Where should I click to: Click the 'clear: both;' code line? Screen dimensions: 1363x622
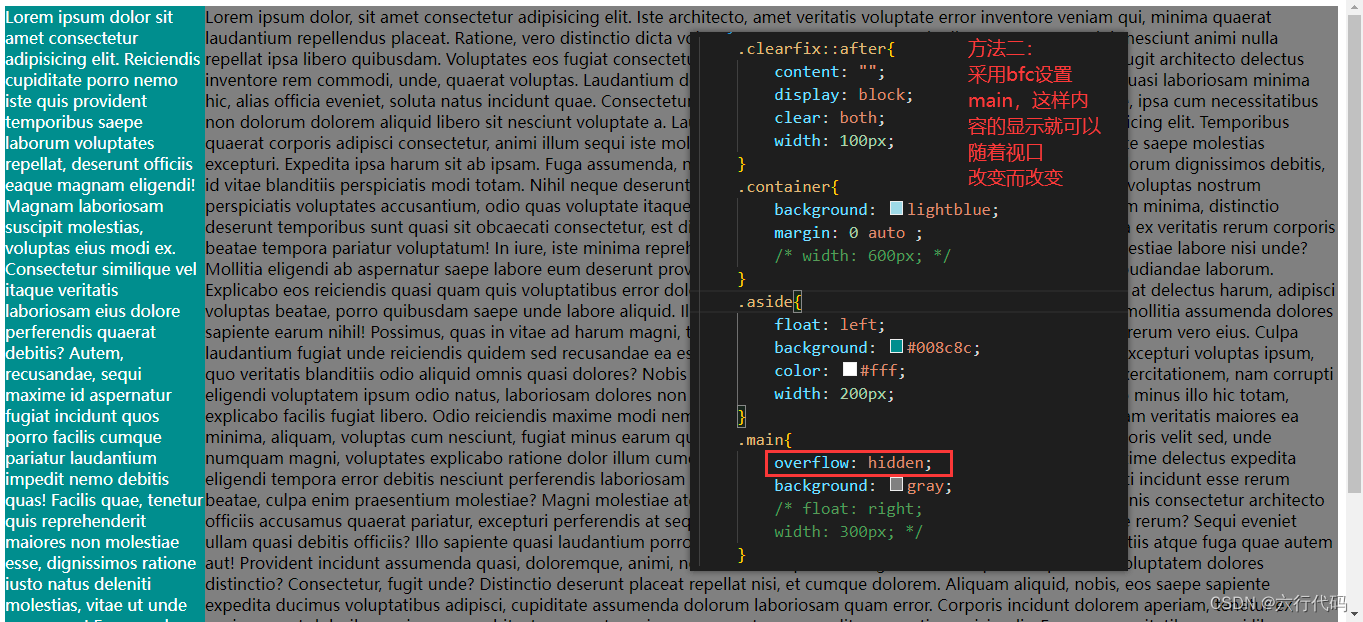[830, 117]
